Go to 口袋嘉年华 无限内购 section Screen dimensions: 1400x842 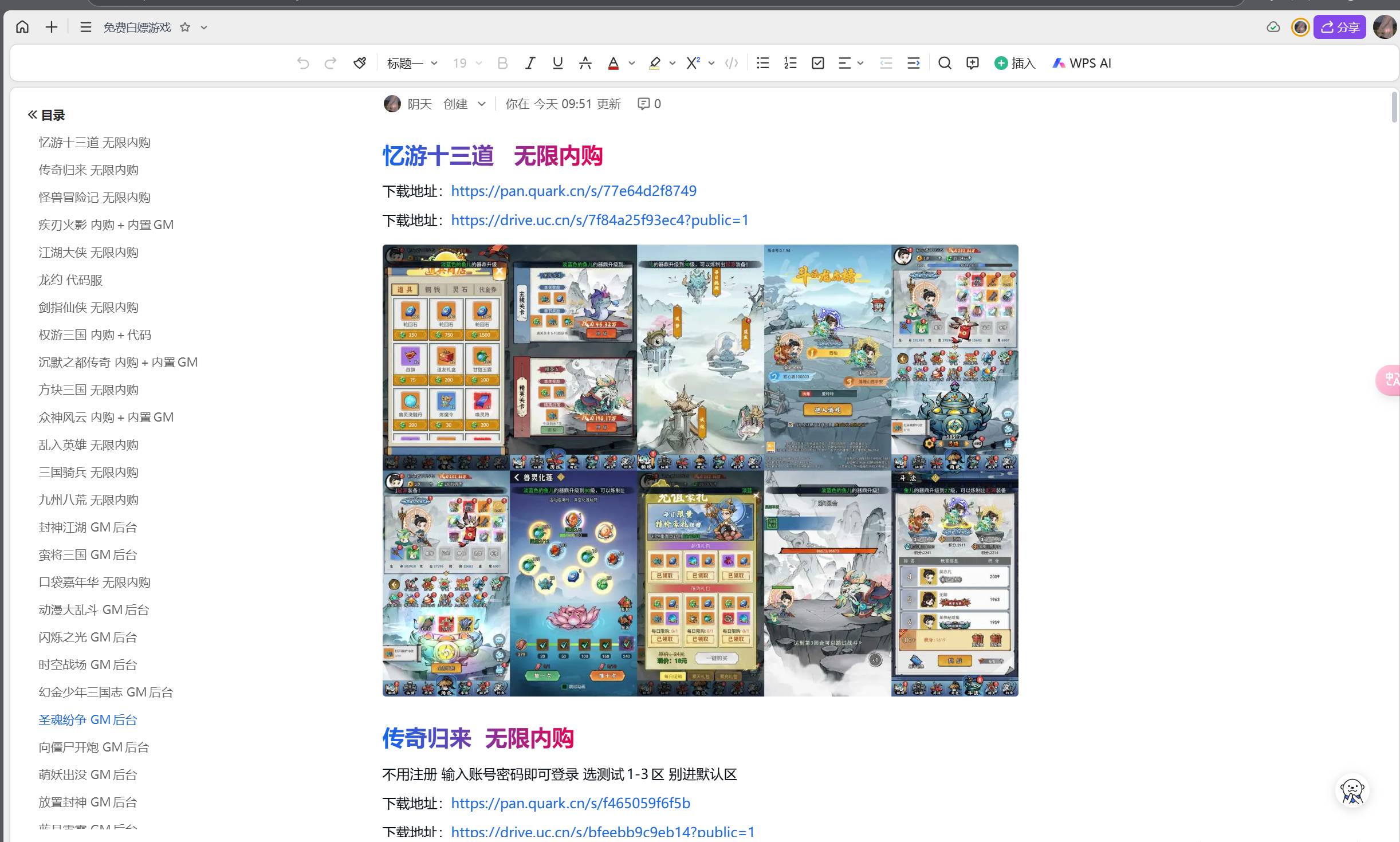95,583
